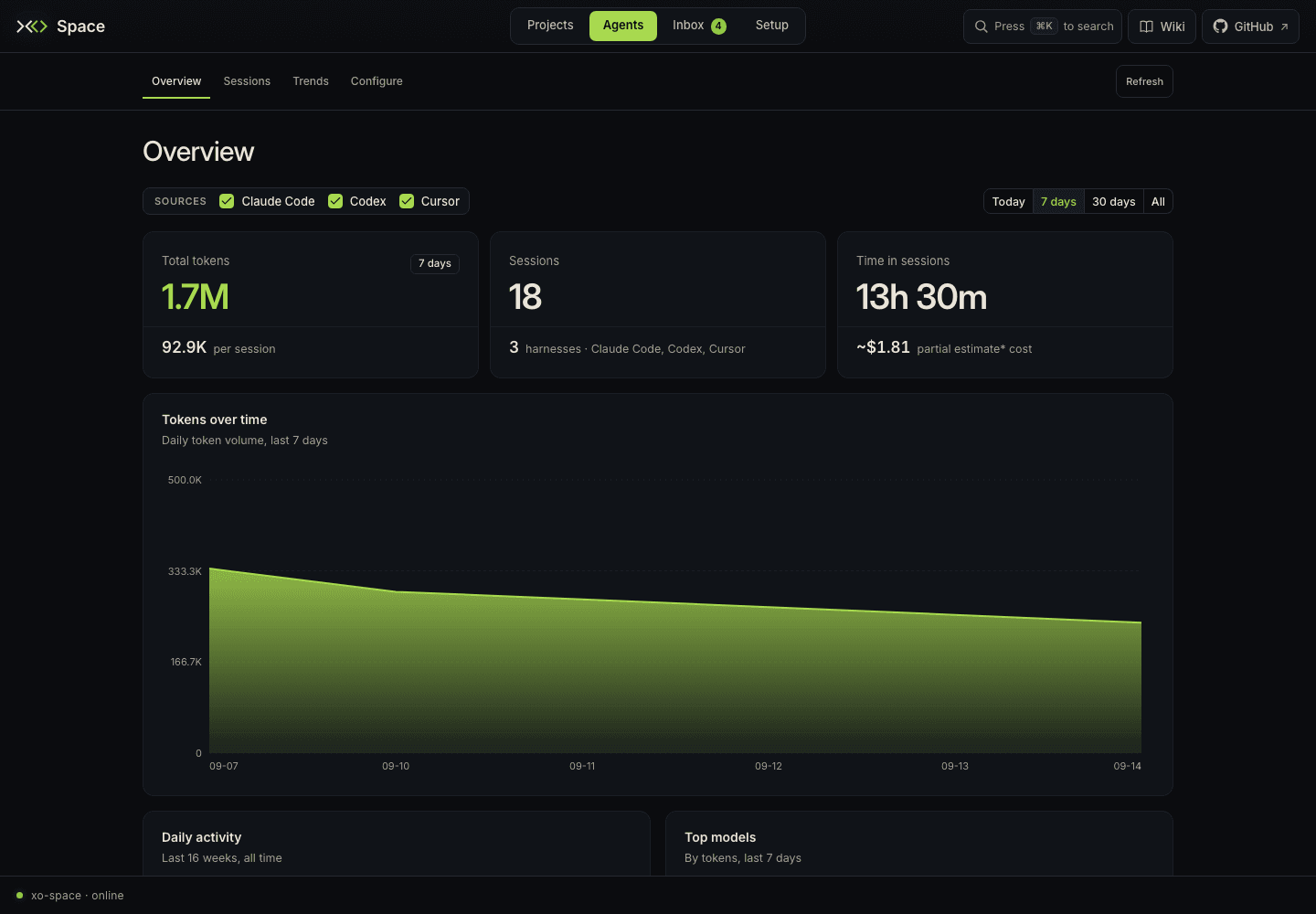Open the Projects nav item
Screen dimensions: 1316x914
click(x=550, y=26)
